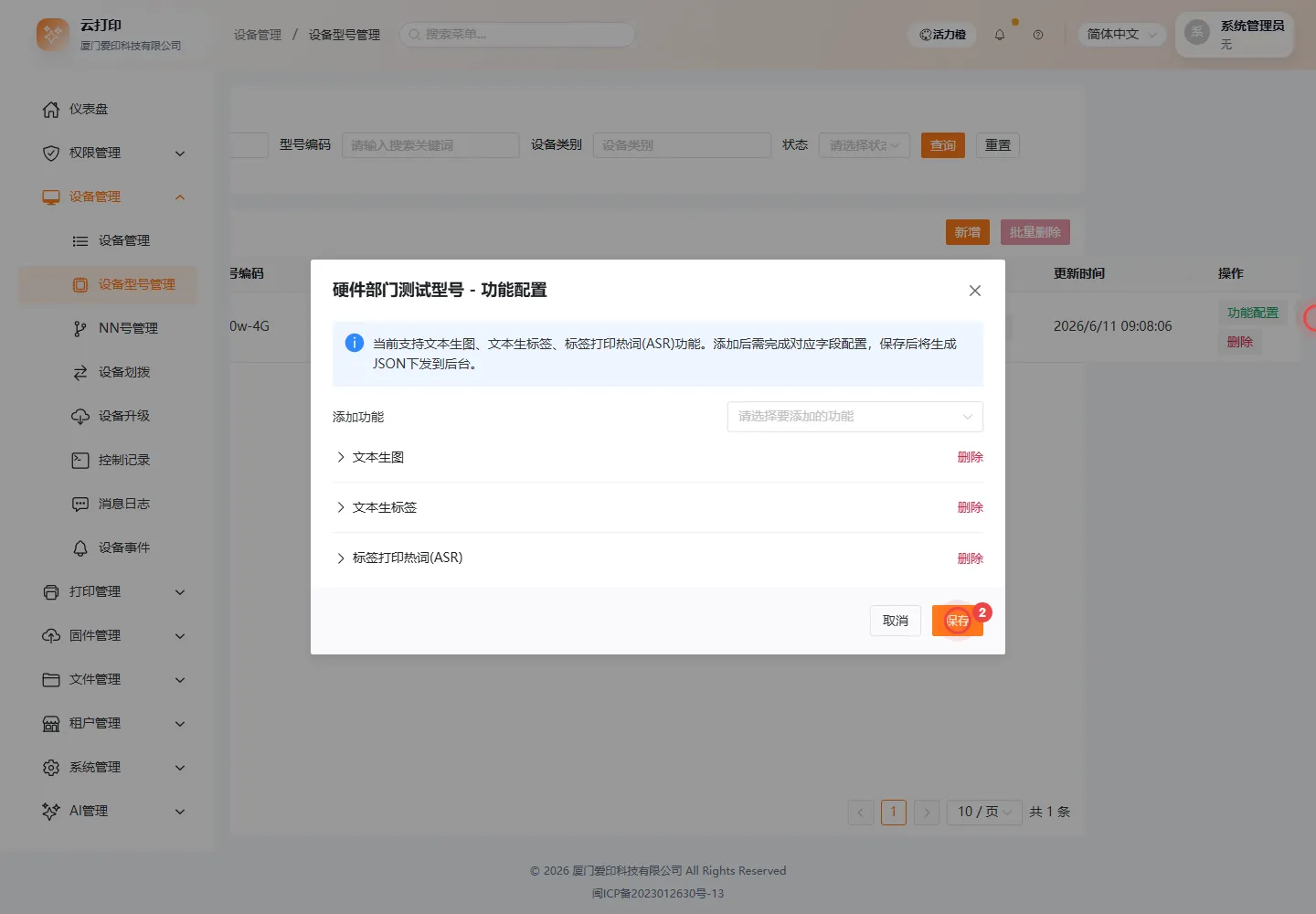Click the blue info icon in the dialog notice

pyautogui.click(x=355, y=344)
